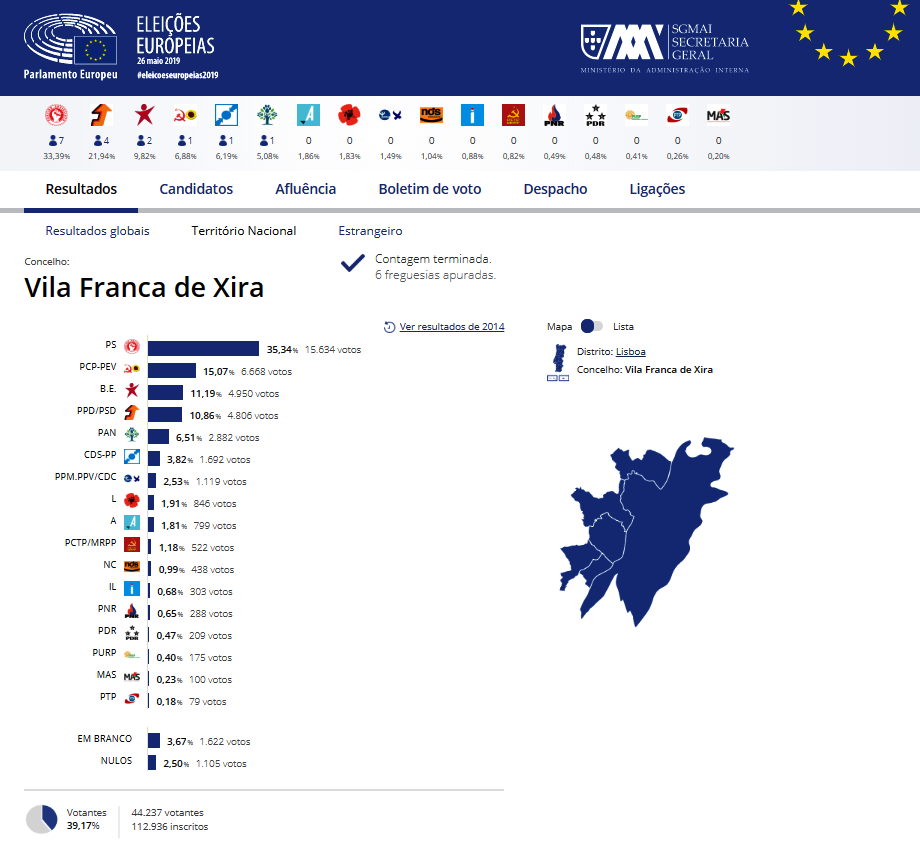Select the Estrangeiro sub-tab

click(370, 231)
